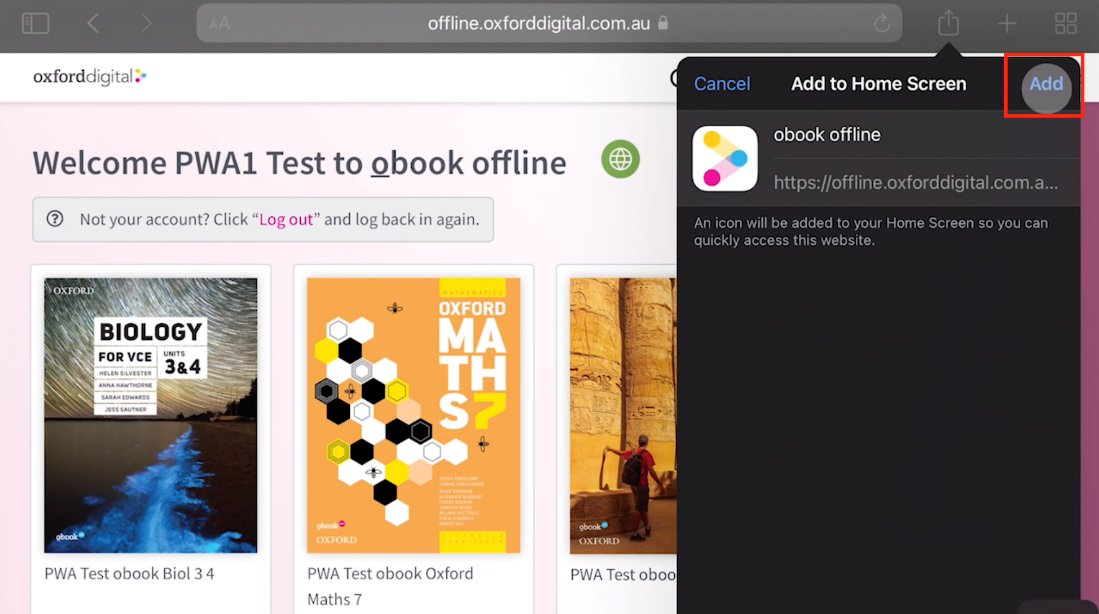1099x614 pixels.
Task: Cancel the Add to Home Screen dialog
Action: (722, 84)
